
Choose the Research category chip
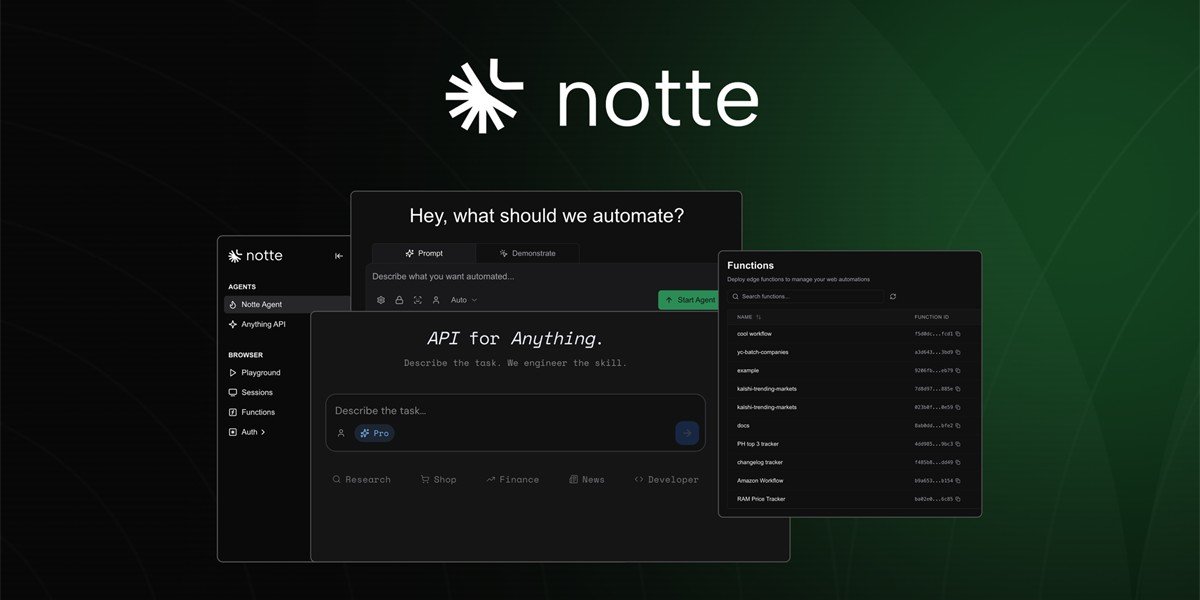click(x=361, y=480)
